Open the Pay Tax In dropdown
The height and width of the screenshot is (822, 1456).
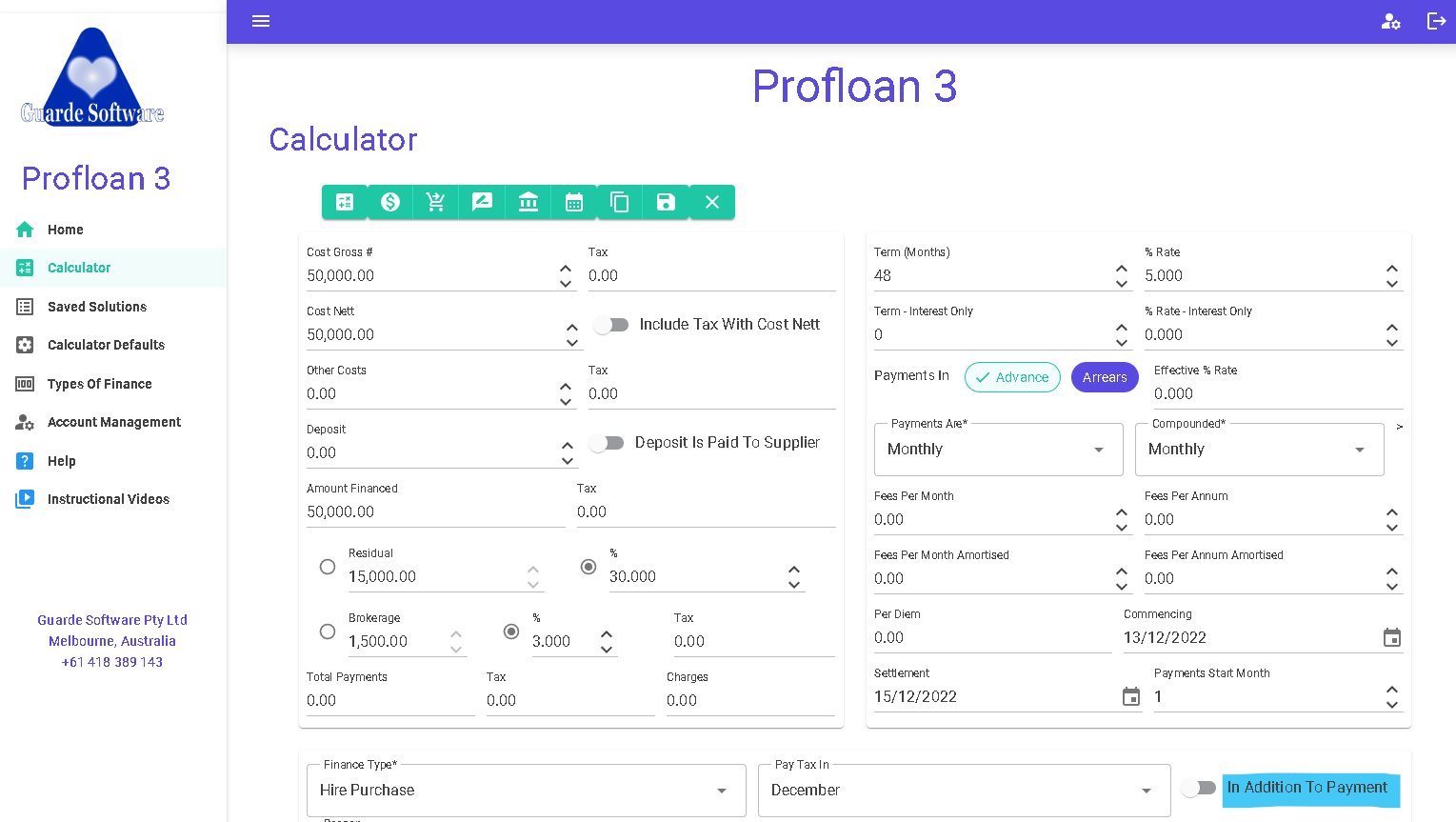pos(965,791)
